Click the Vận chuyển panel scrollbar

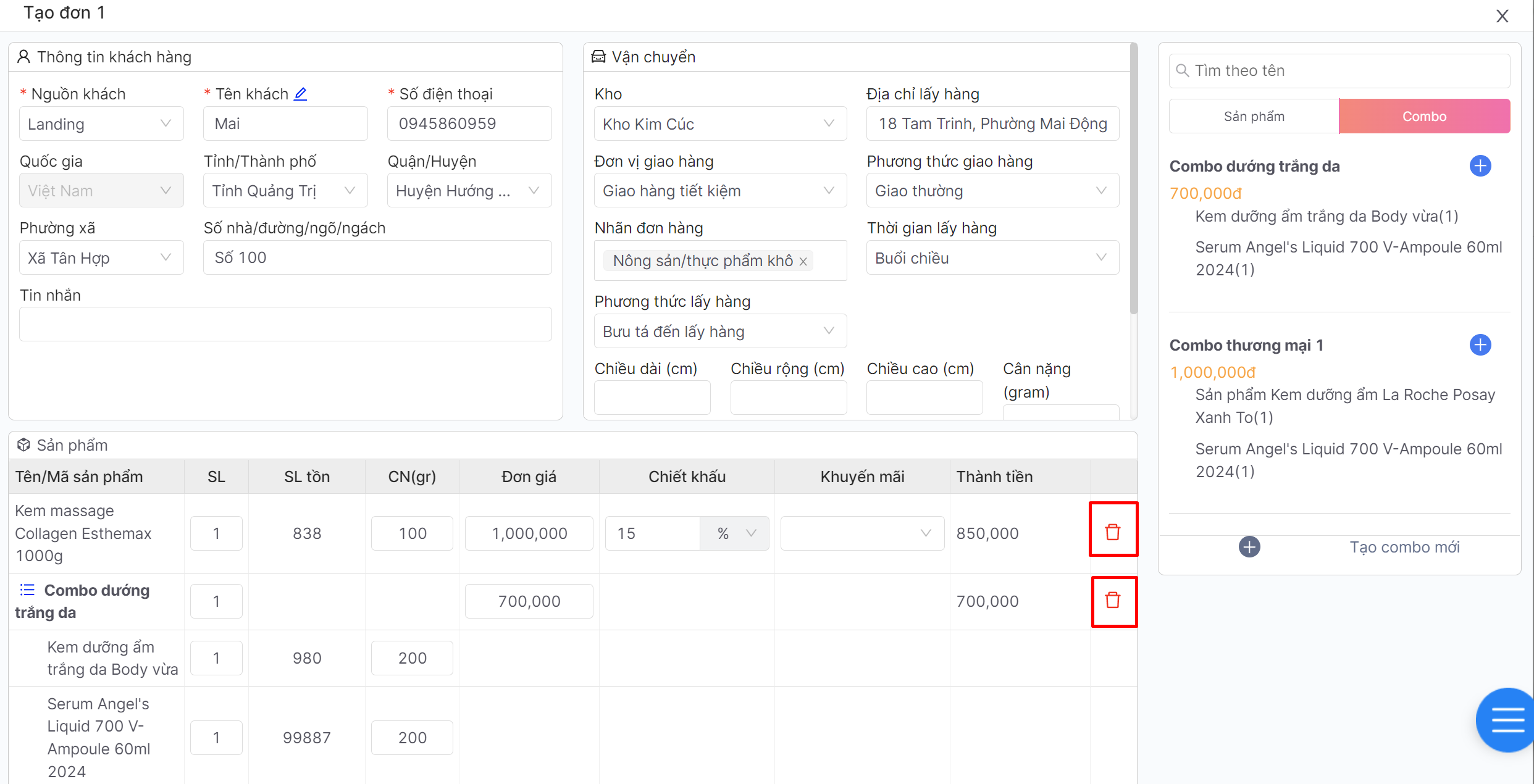(x=1133, y=179)
